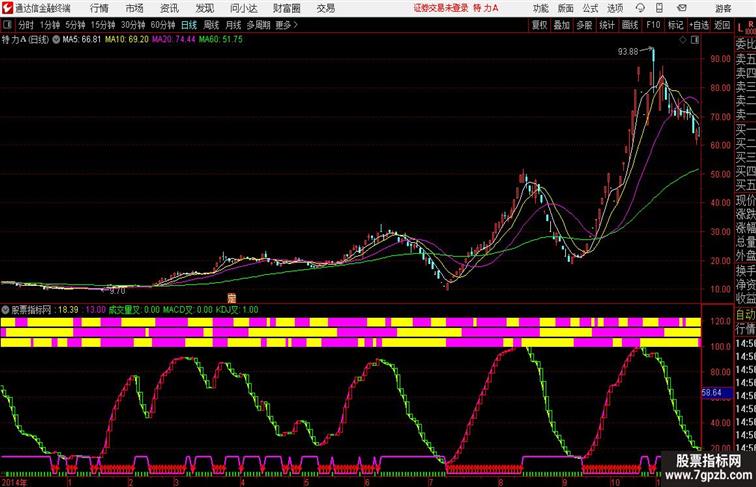Toggle the right side panel icon
Screen dimensions: 756x487
coord(695,40)
